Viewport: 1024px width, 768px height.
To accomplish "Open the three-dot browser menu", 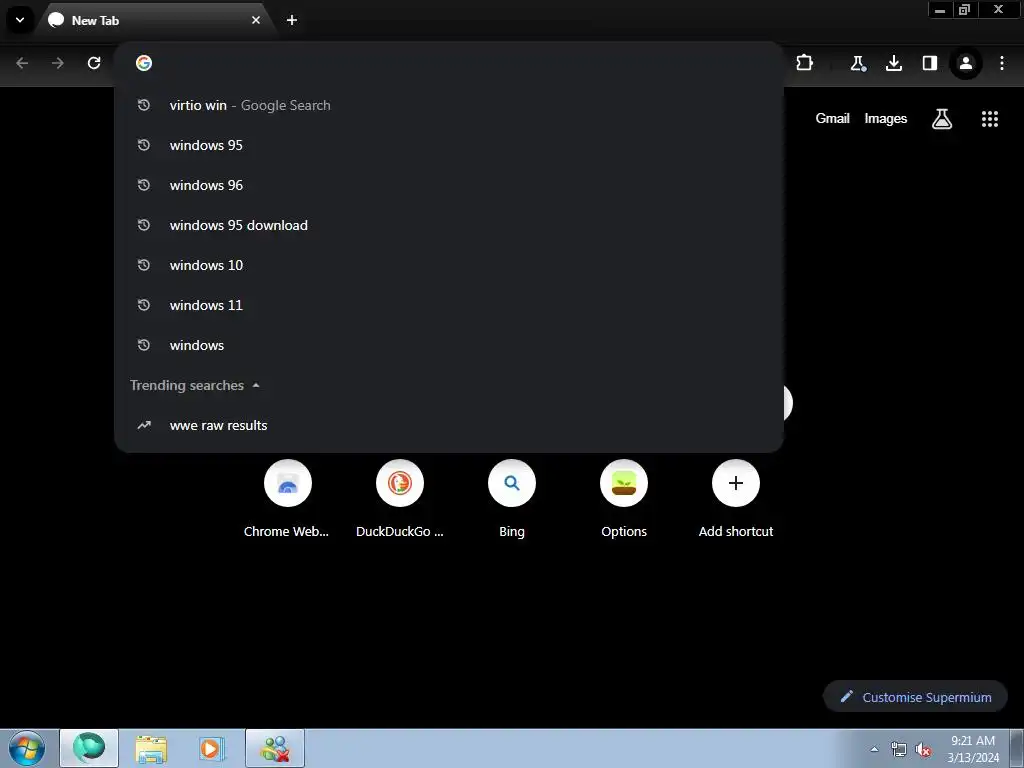I will coord(1002,63).
